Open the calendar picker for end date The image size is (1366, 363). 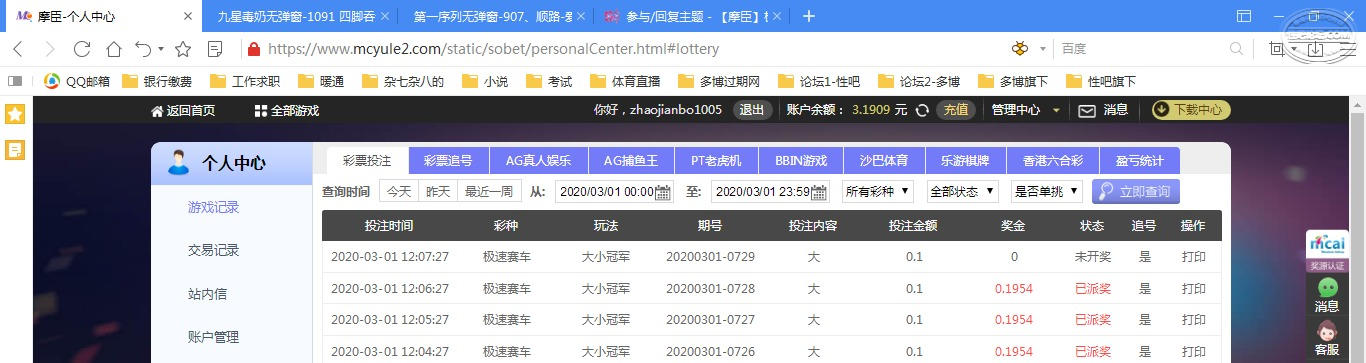(x=820, y=192)
